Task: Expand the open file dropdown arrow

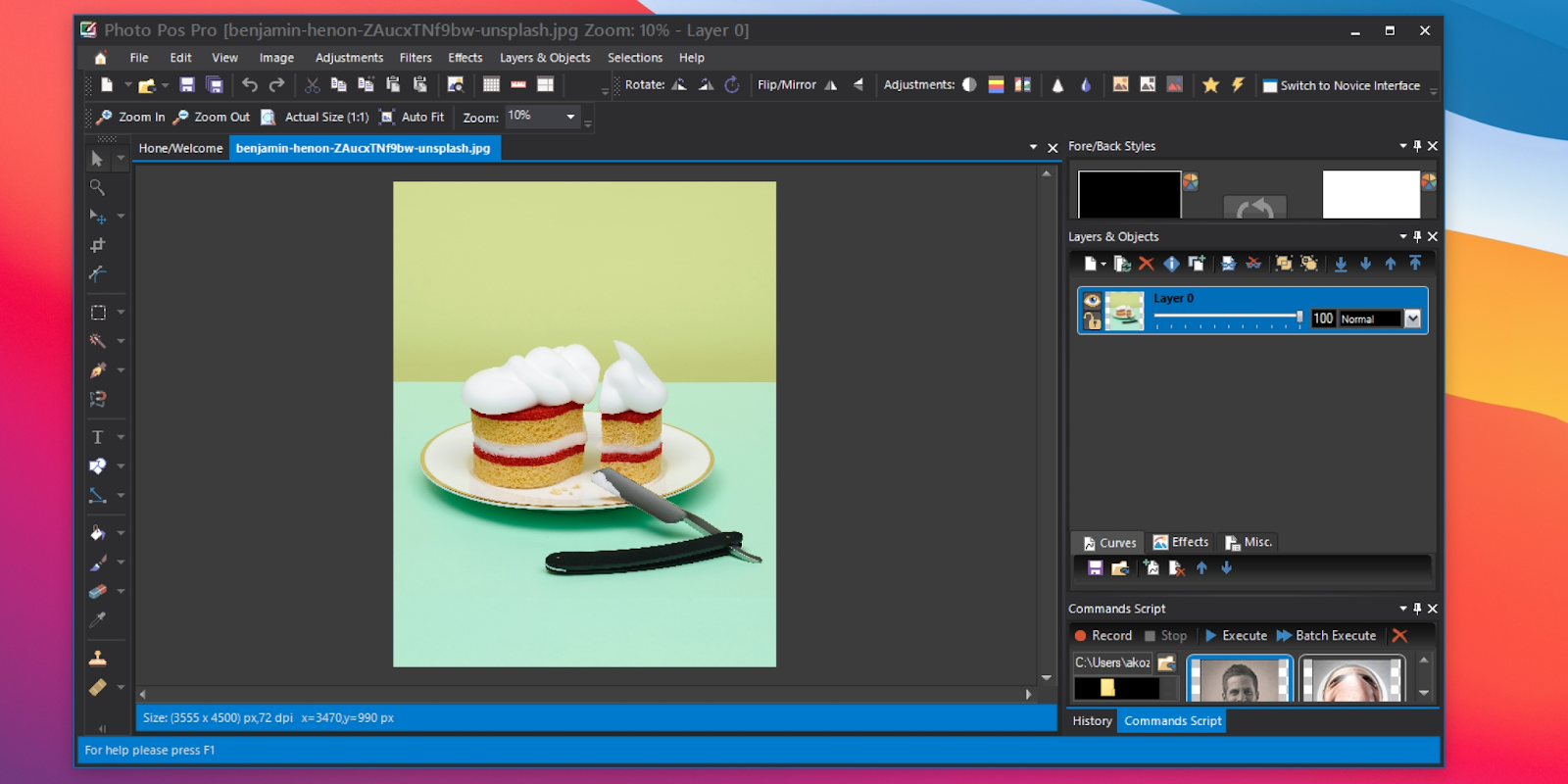Action: (x=165, y=85)
